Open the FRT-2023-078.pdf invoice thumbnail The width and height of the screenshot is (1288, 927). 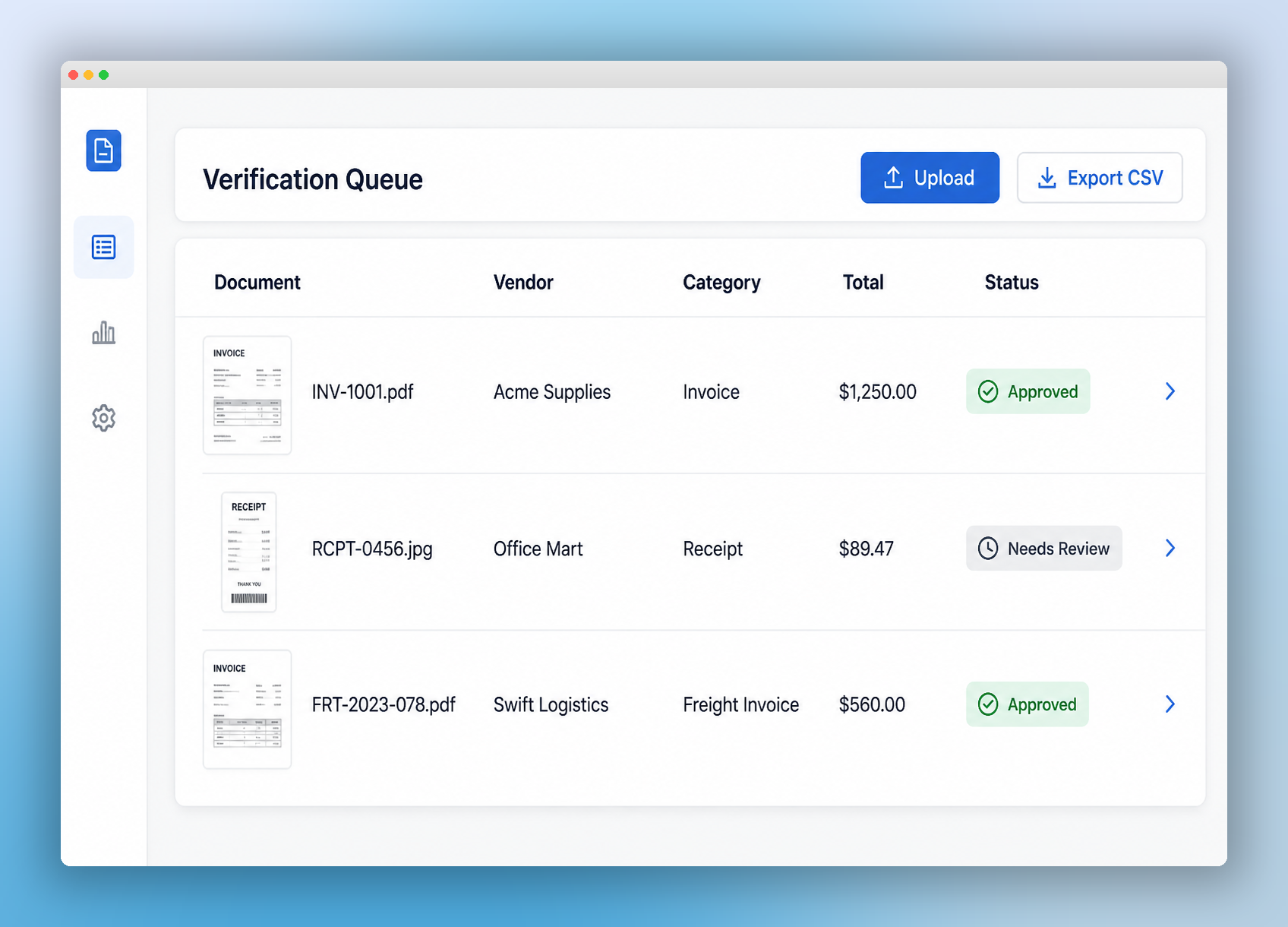[x=247, y=709]
